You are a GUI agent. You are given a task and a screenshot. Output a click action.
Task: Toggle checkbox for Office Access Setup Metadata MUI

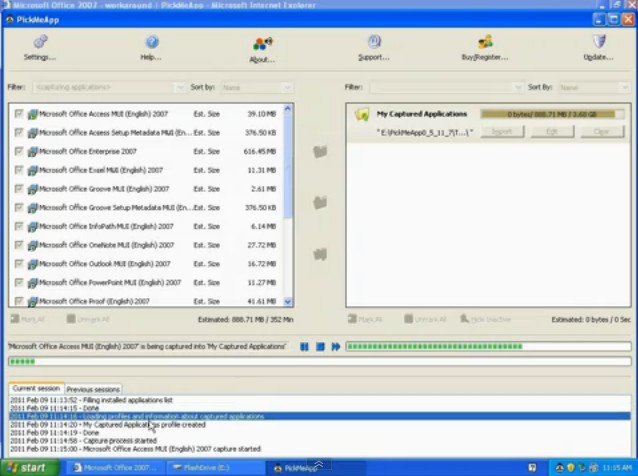pos(19,132)
